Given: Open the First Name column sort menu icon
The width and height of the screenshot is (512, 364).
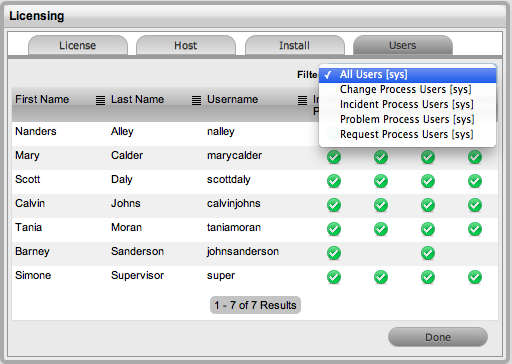Looking at the screenshot, I should 100,100.
